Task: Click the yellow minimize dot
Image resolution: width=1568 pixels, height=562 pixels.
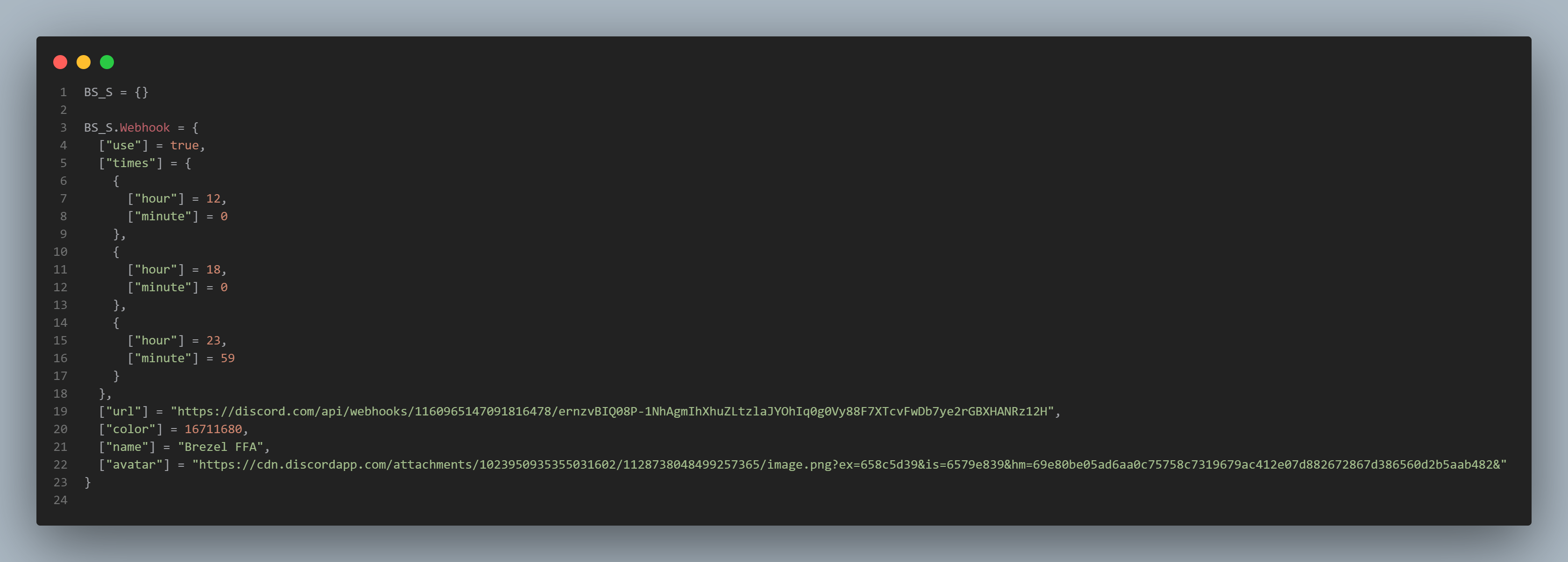Action: click(x=84, y=62)
